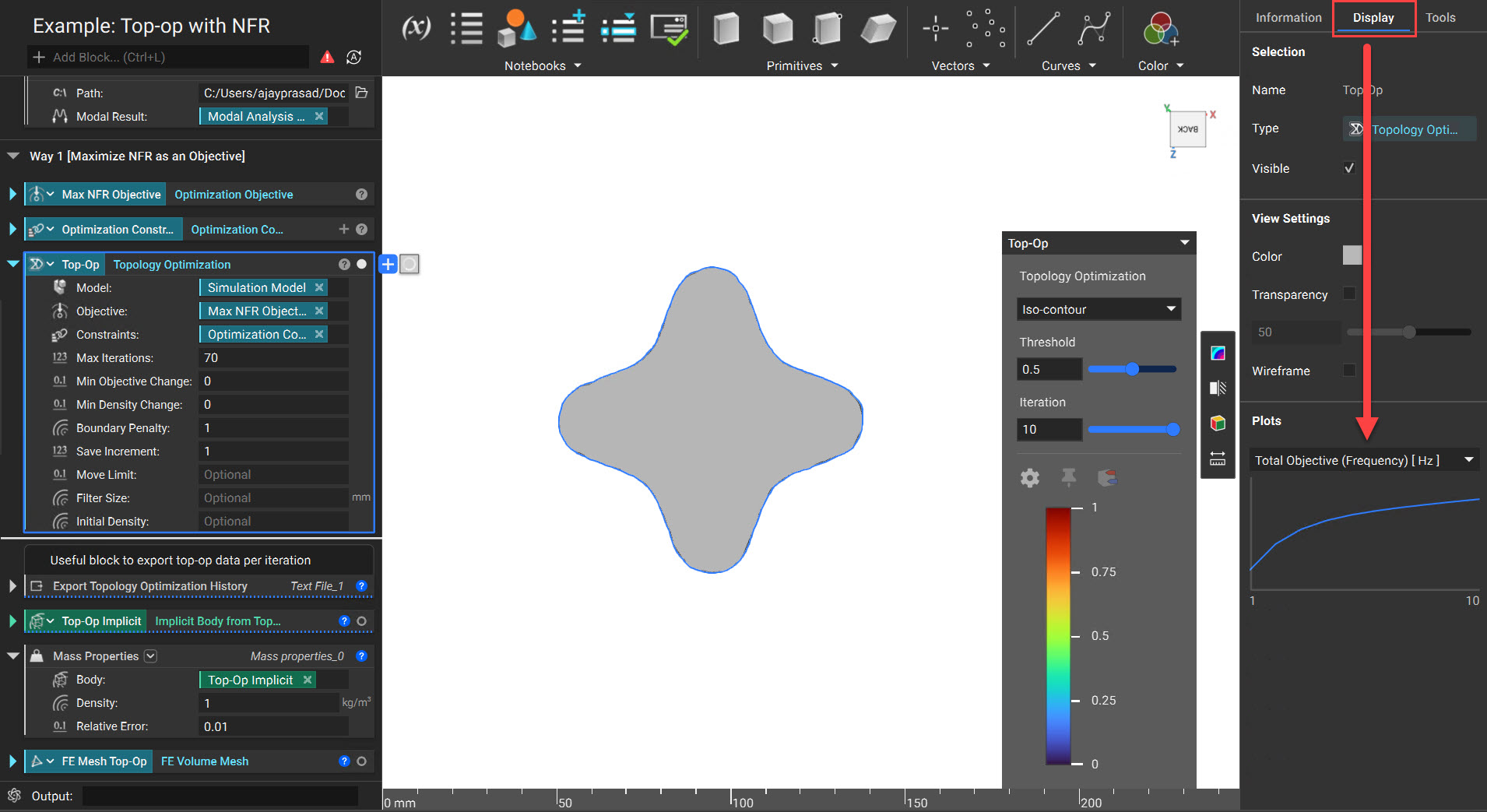Open the color gradient viewport tool
This screenshot has width=1487, height=812.
[x=1218, y=353]
